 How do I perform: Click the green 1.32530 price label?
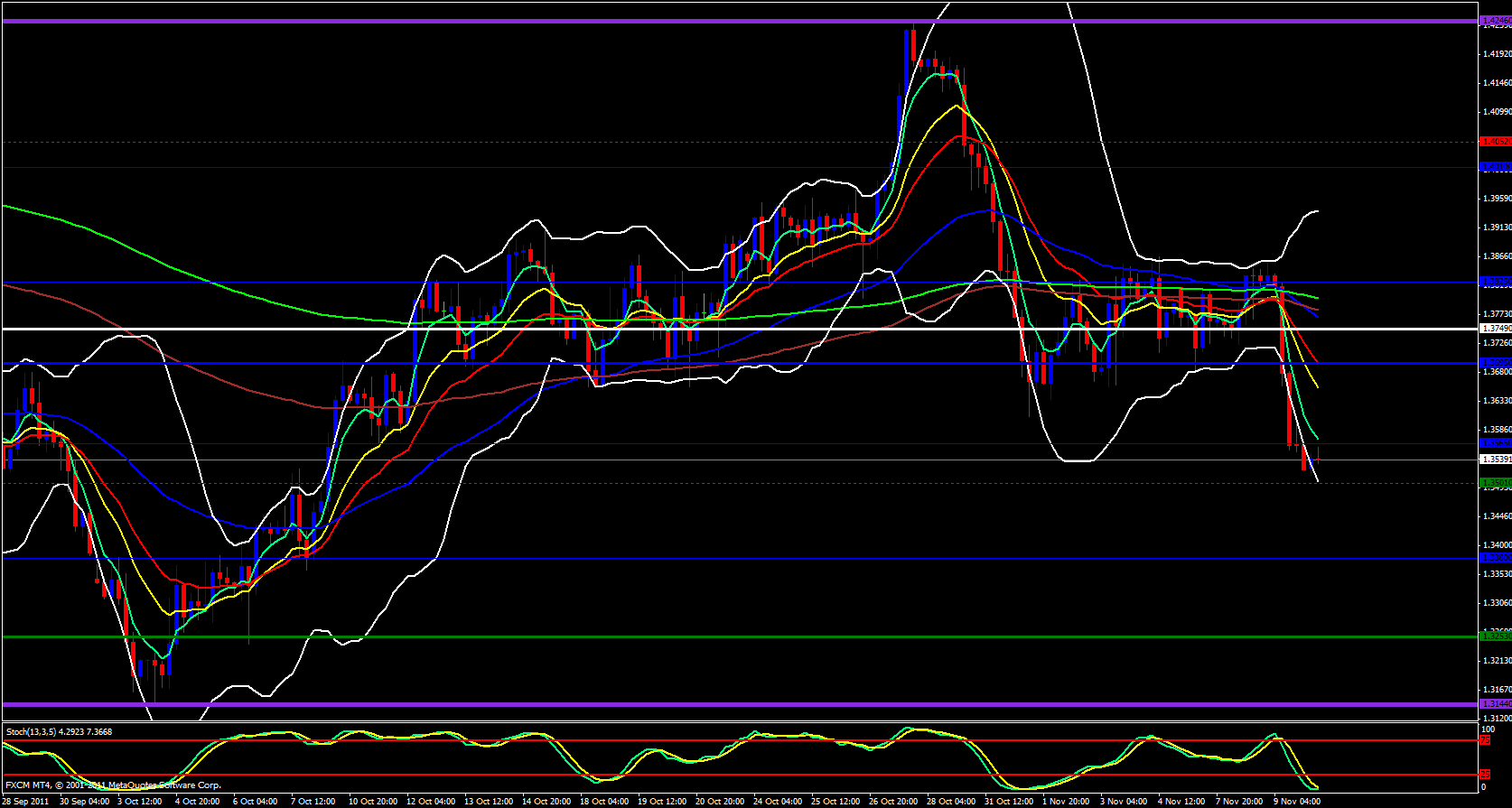point(1495,636)
